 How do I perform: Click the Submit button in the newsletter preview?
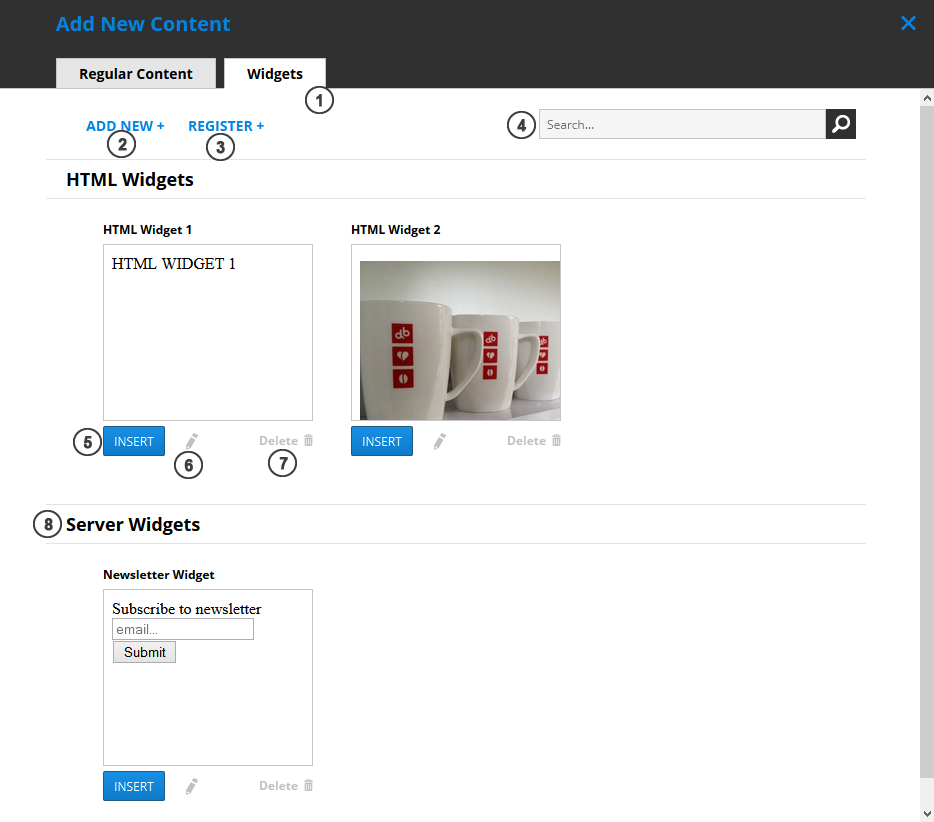143,651
